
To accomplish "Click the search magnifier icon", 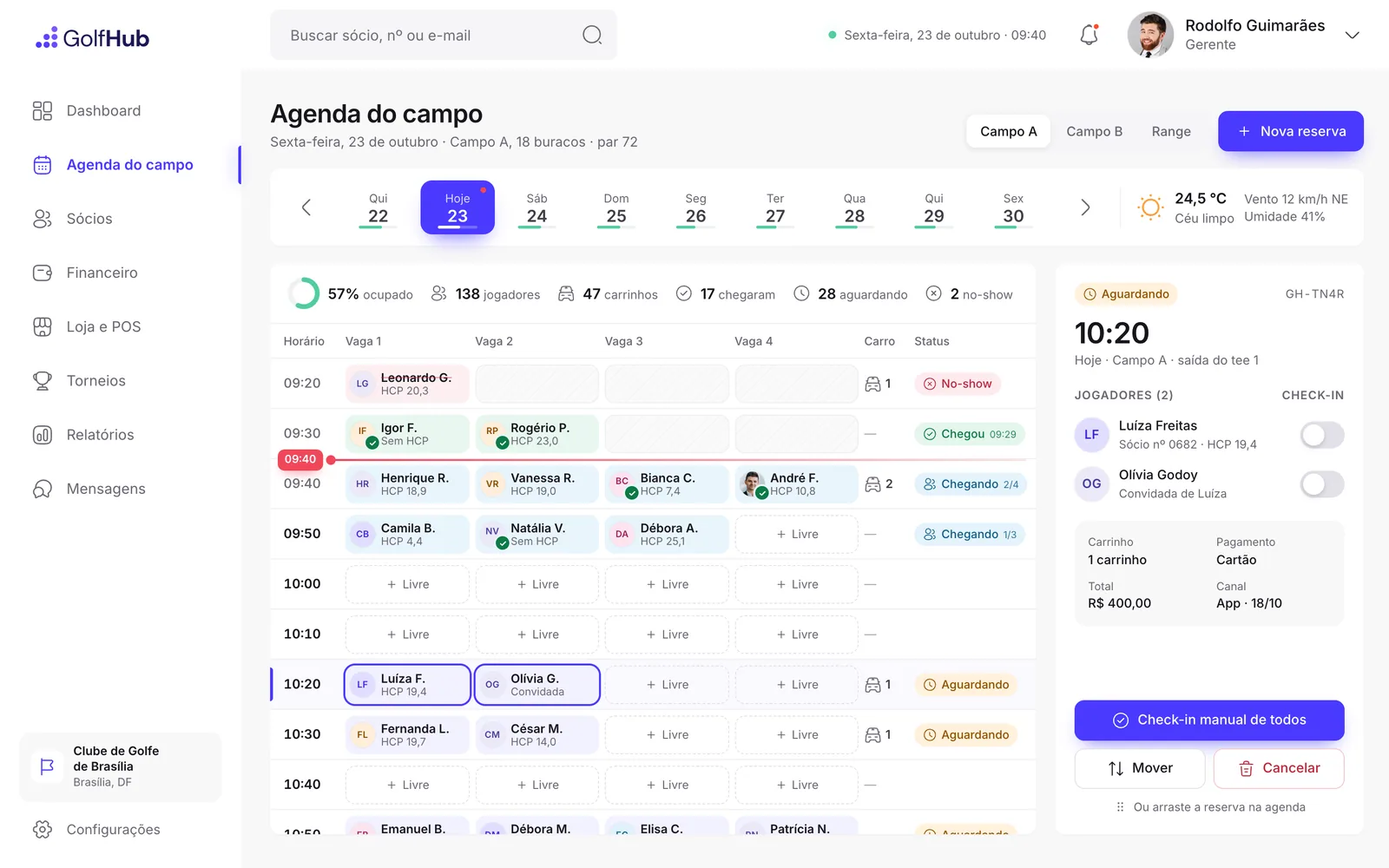I will click(592, 35).
